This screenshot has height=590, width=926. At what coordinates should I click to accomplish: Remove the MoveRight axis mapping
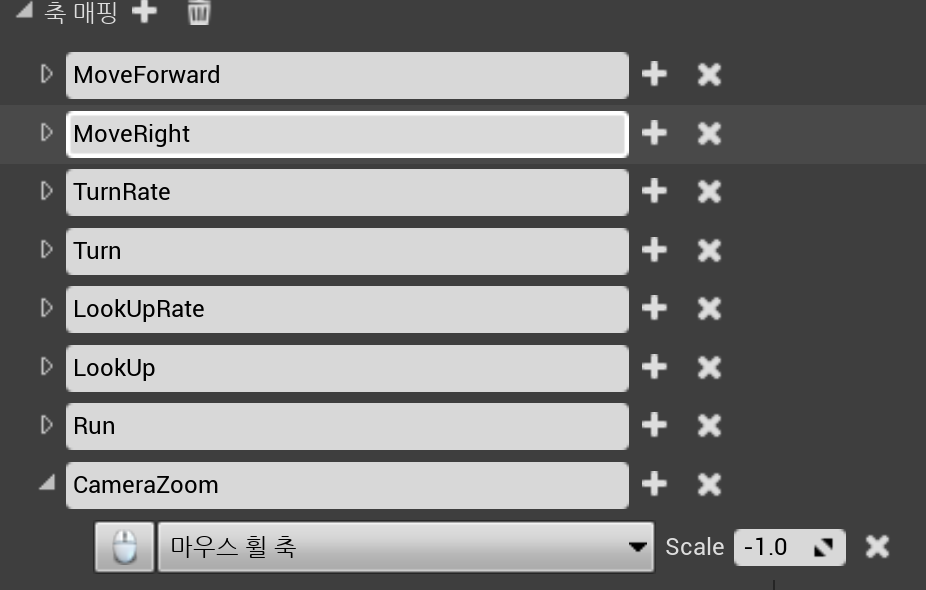708,133
